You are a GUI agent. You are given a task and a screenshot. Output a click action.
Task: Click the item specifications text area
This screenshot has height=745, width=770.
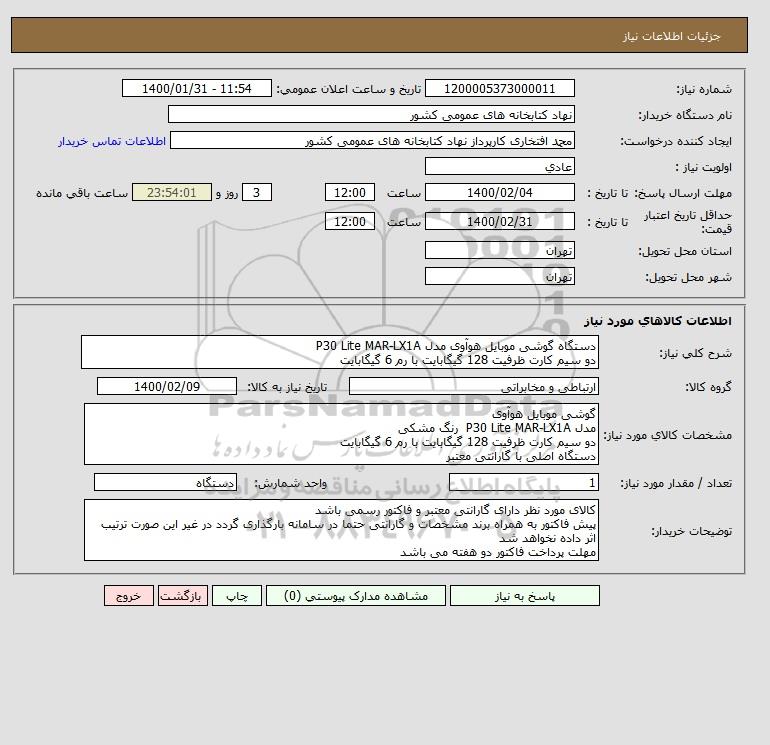coord(341,434)
